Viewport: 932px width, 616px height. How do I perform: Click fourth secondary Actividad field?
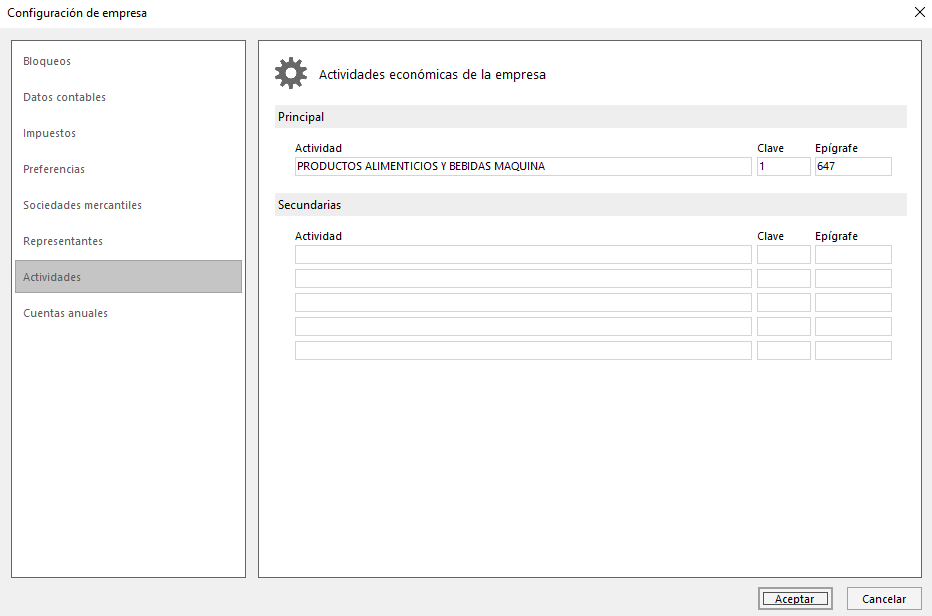tap(523, 326)
